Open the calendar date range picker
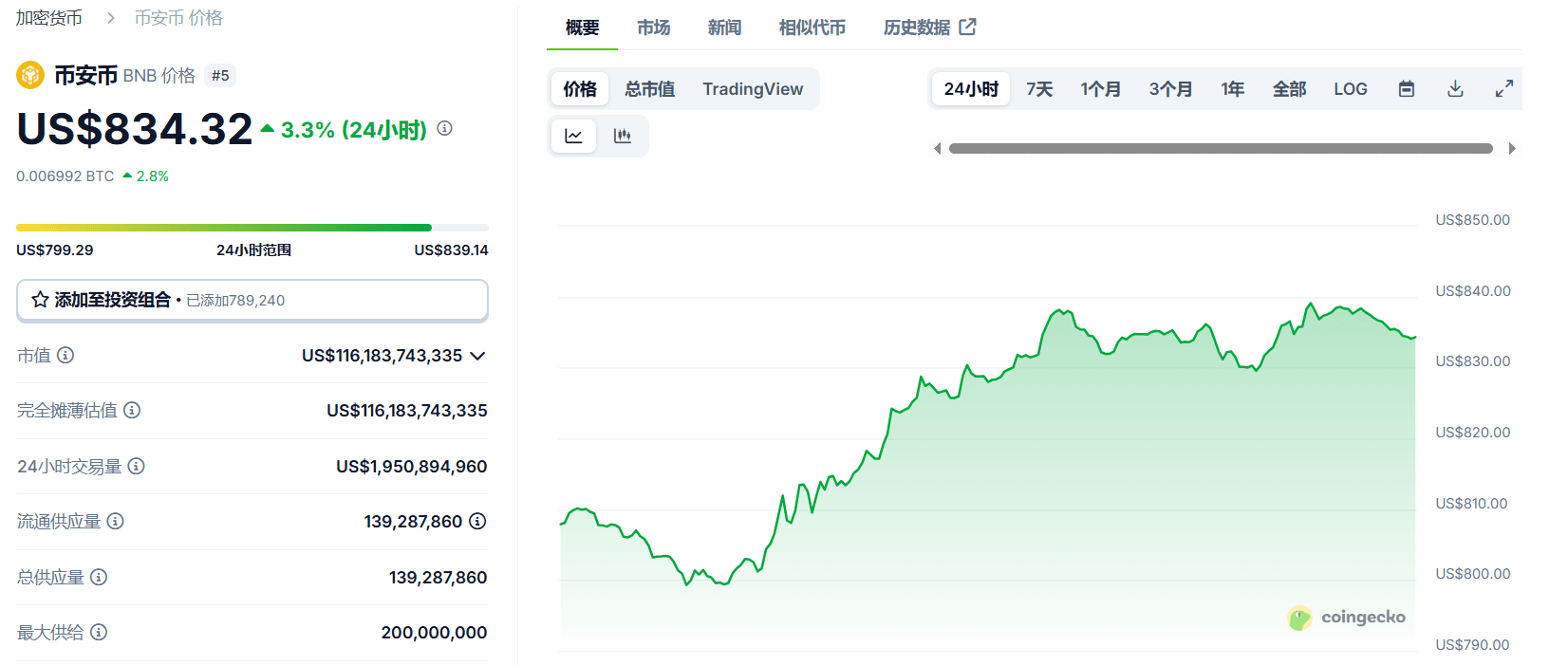Viewport: 1568px width, 665px height. coord(1407,89)
